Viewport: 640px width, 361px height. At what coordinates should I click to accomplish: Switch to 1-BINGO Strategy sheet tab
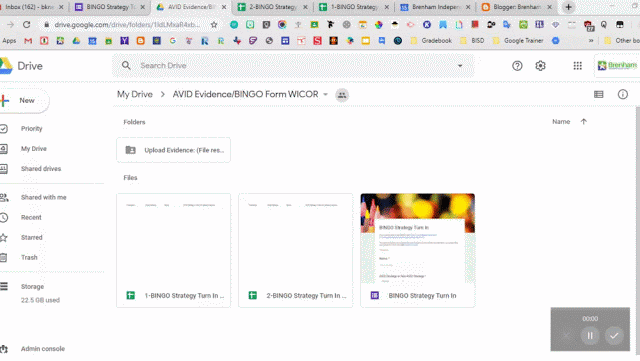[x=354, y=7]
